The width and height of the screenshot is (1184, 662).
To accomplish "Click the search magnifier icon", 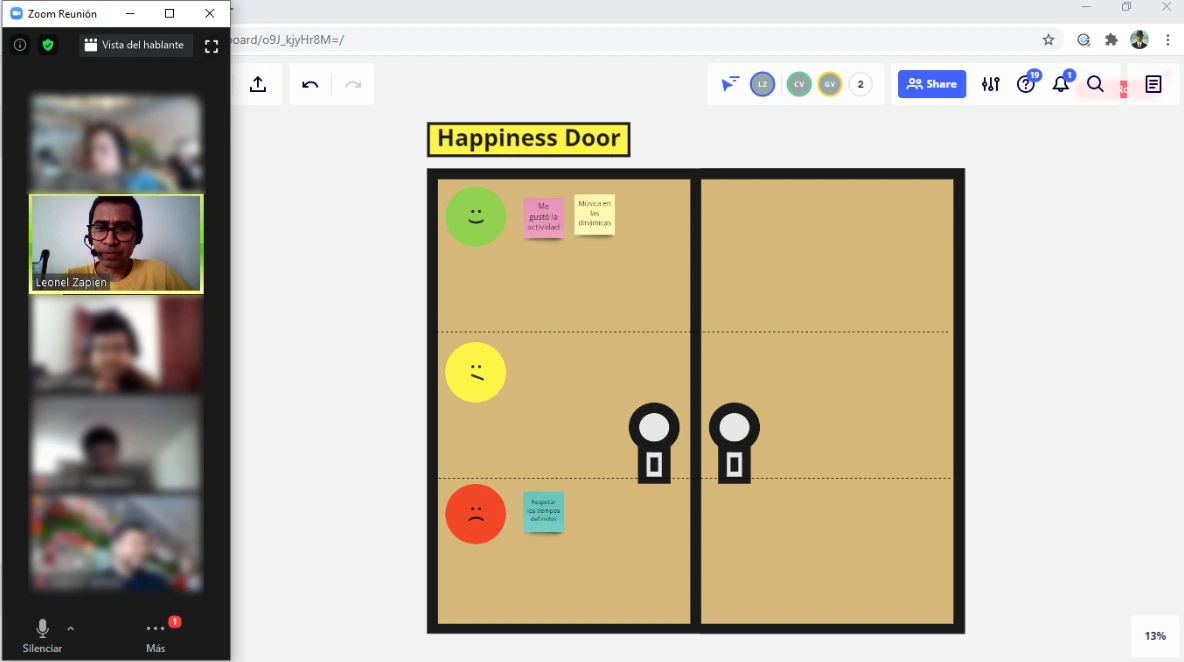I will (1095, 84).
